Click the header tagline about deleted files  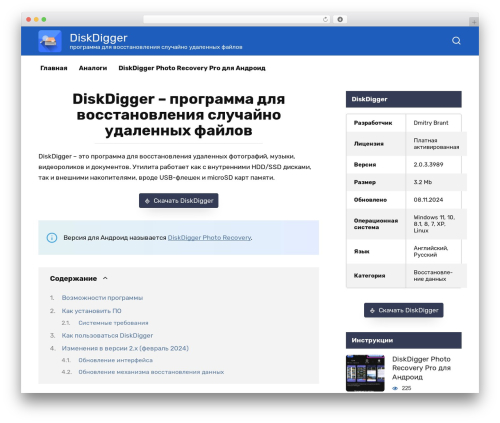156,47
